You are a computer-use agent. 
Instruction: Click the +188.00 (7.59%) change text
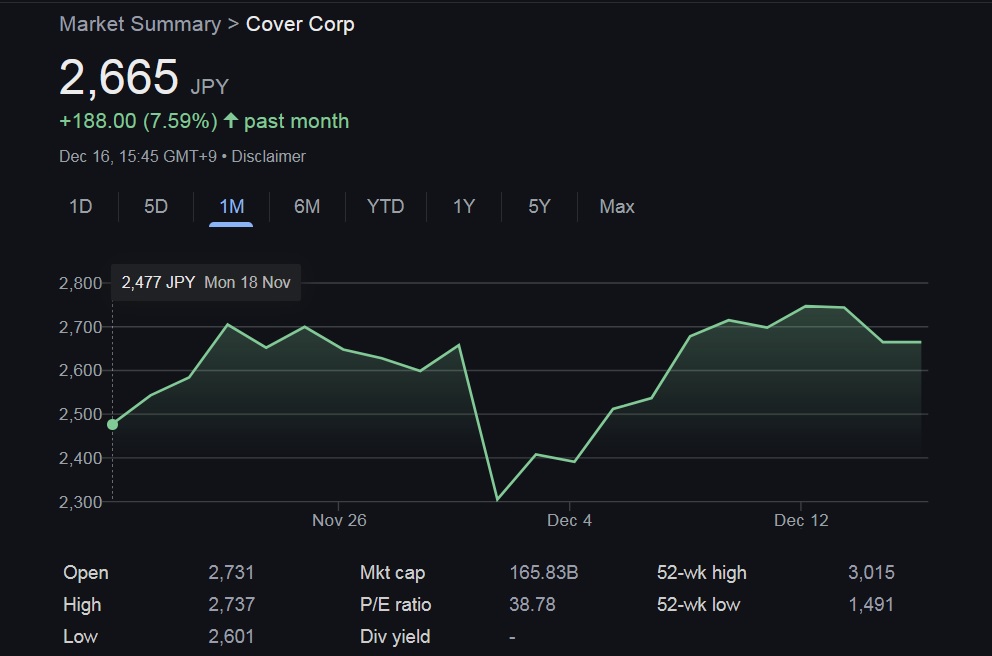(138, 121)
